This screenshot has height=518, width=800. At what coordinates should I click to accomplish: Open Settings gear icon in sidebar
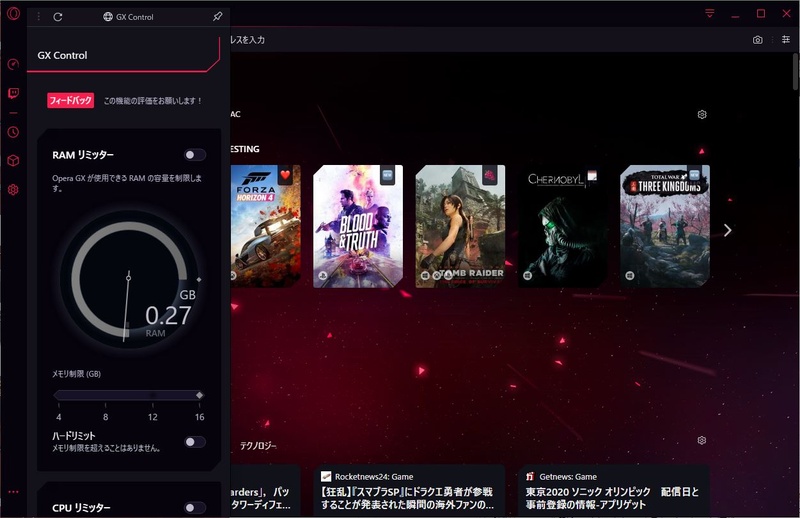tap(13, 189)
